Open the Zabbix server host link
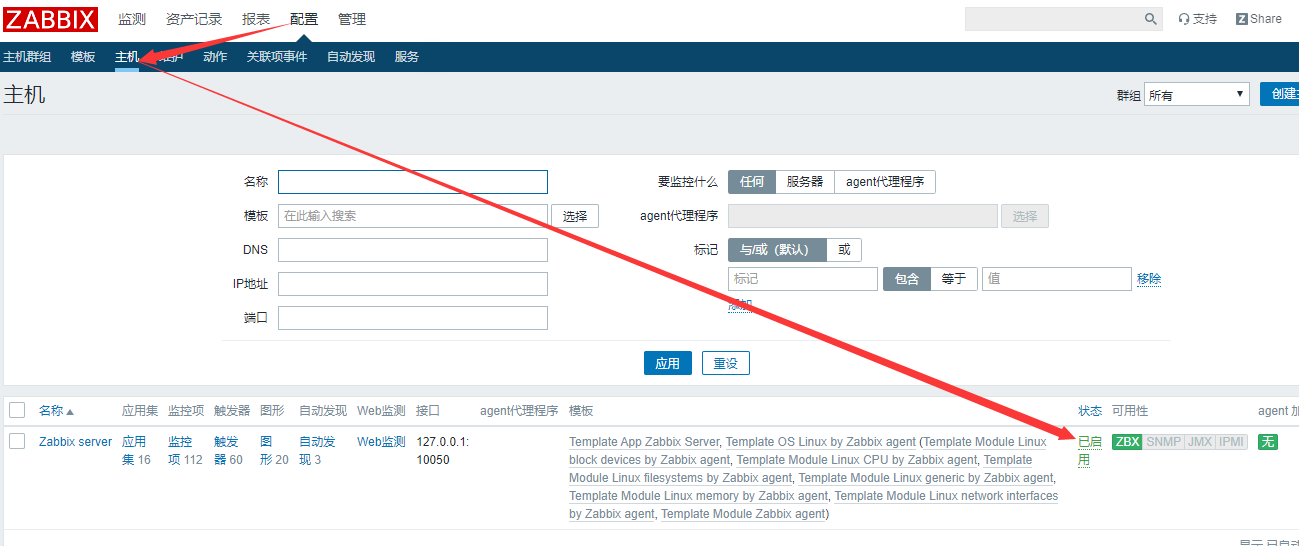1299x546 pixels. click(x=76, y=441)
